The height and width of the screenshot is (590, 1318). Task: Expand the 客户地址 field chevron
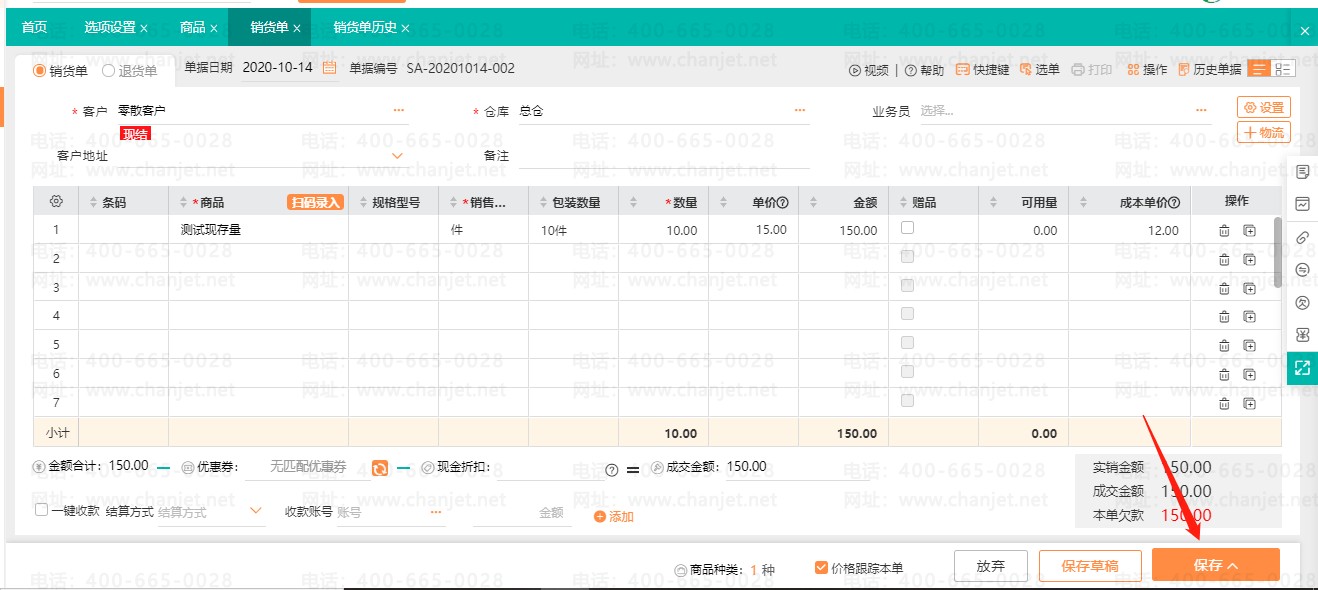(x=397, y=155)
